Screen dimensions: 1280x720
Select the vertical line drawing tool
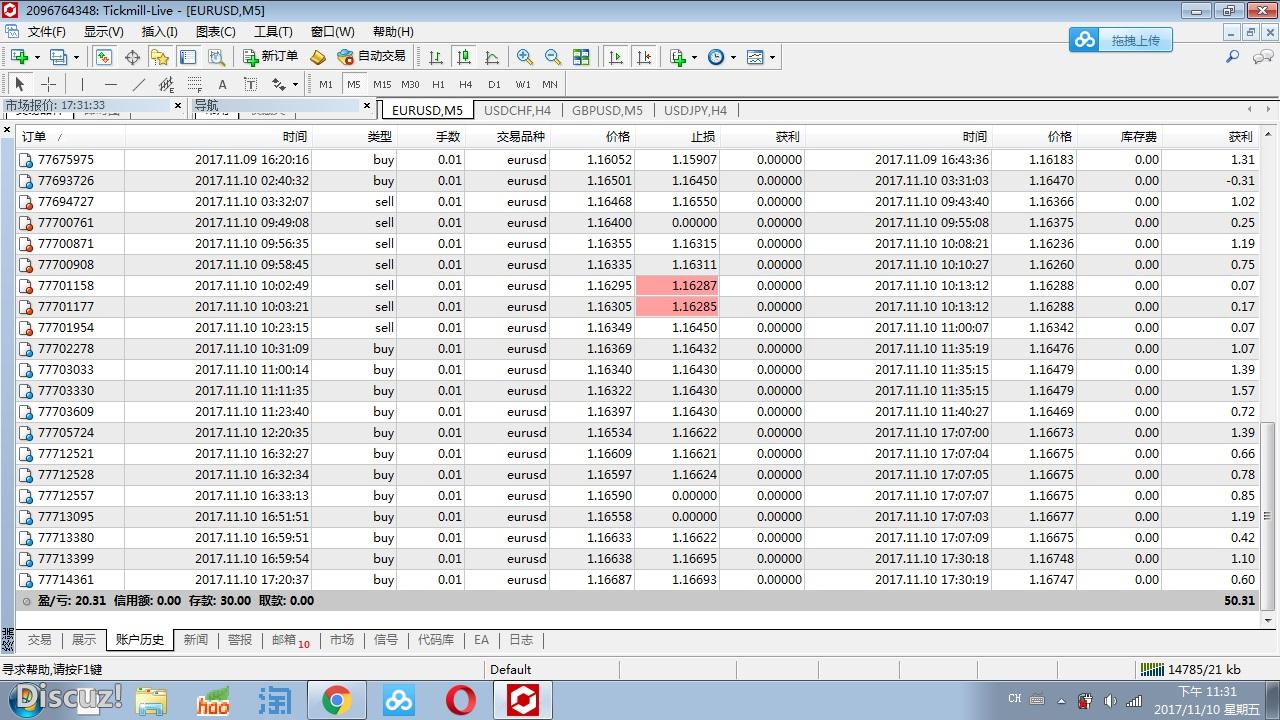point(83,84)
